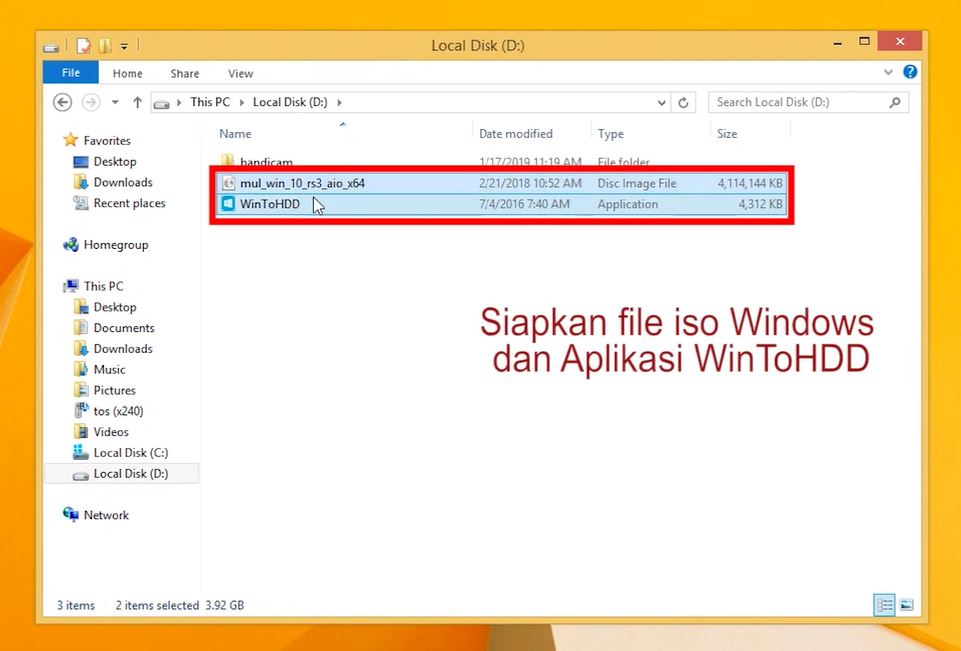Open the tos (x240) location

[x=108, y=411]
